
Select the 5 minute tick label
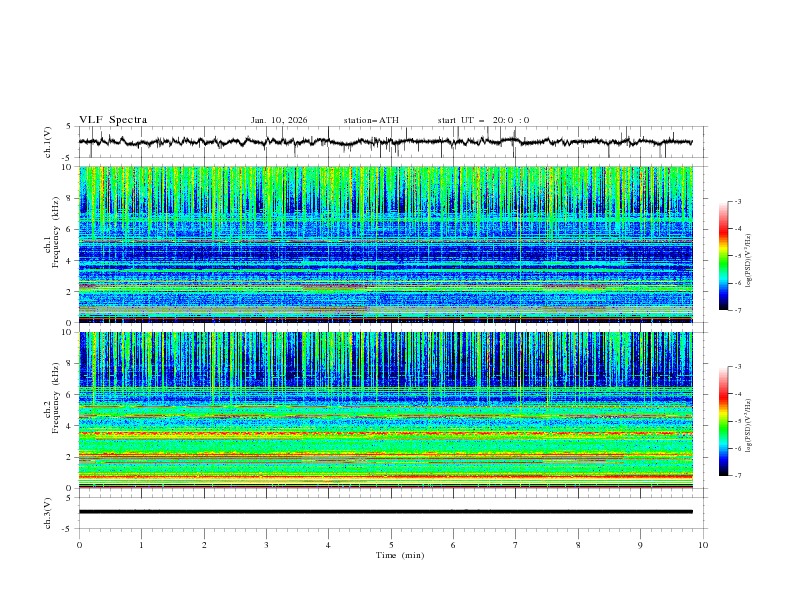pyautogui.click(x=391, y=546)
